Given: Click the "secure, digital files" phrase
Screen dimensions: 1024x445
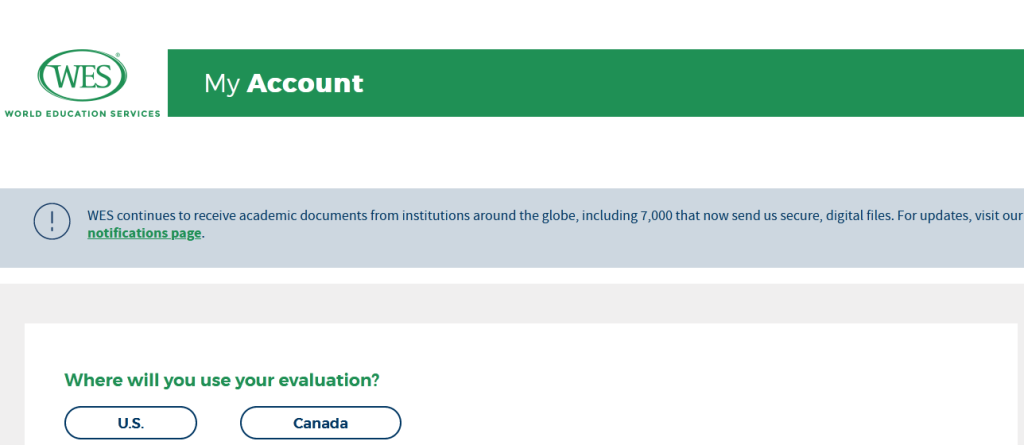Looking at the screenshot, I should 837,215.
